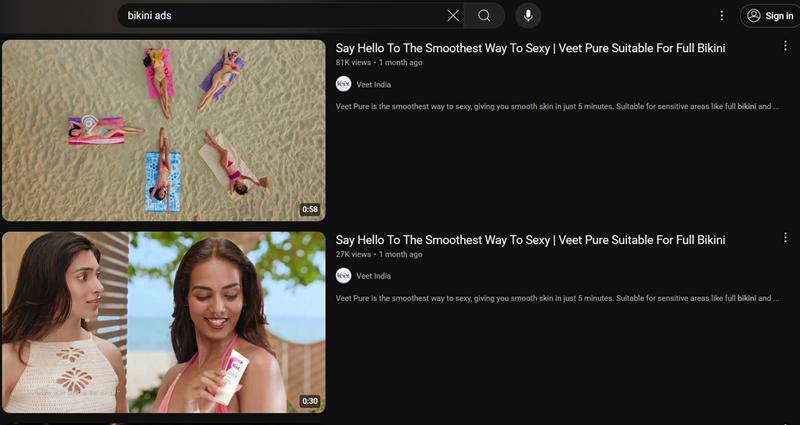Click the Veet India avatar on the 27K views video

343,276
